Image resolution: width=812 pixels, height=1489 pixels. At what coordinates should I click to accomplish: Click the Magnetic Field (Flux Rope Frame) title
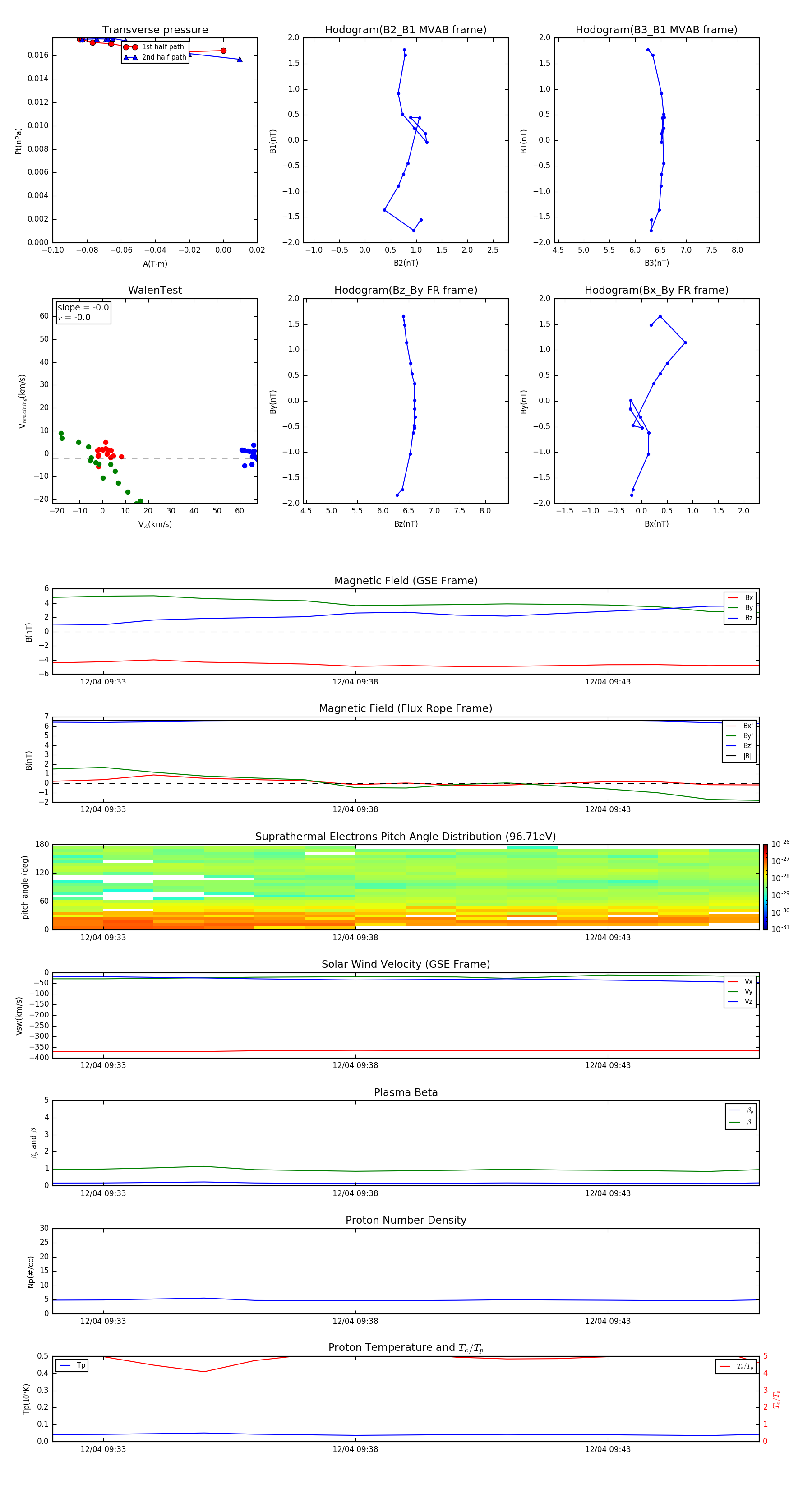point(406,709)
